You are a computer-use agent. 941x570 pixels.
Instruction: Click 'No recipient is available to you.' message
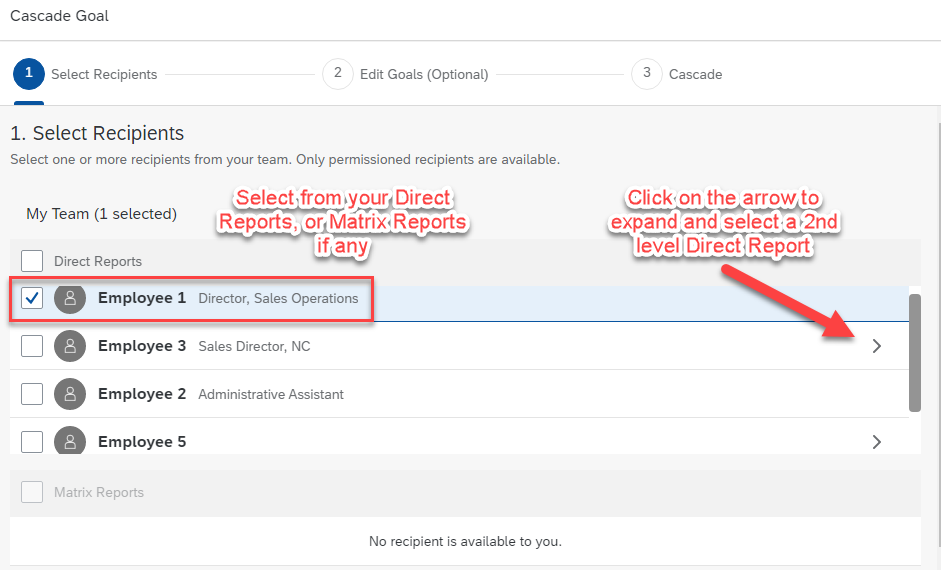pyautogui.click(x=466, y=542)
